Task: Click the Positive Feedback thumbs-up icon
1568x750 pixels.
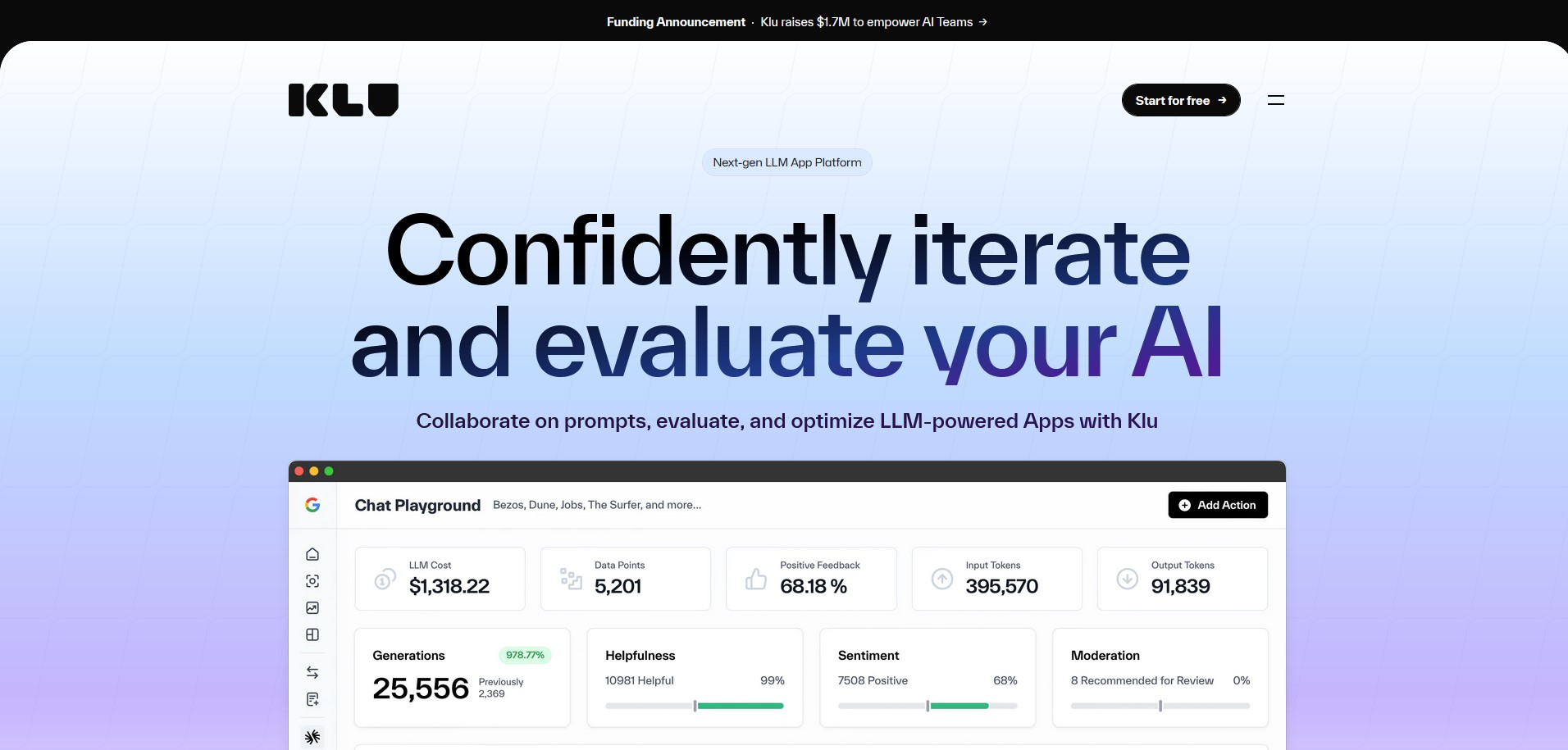Action: click(x=756, y=579)
